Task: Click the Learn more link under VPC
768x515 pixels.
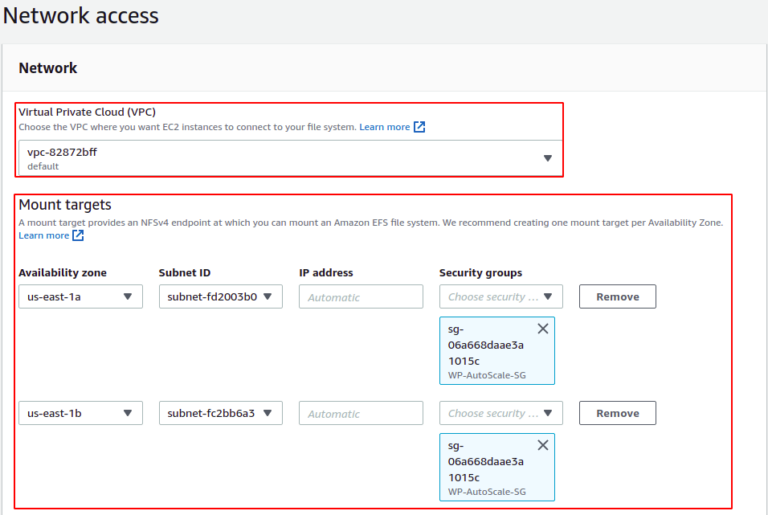Action: click(x=384, y=127)
